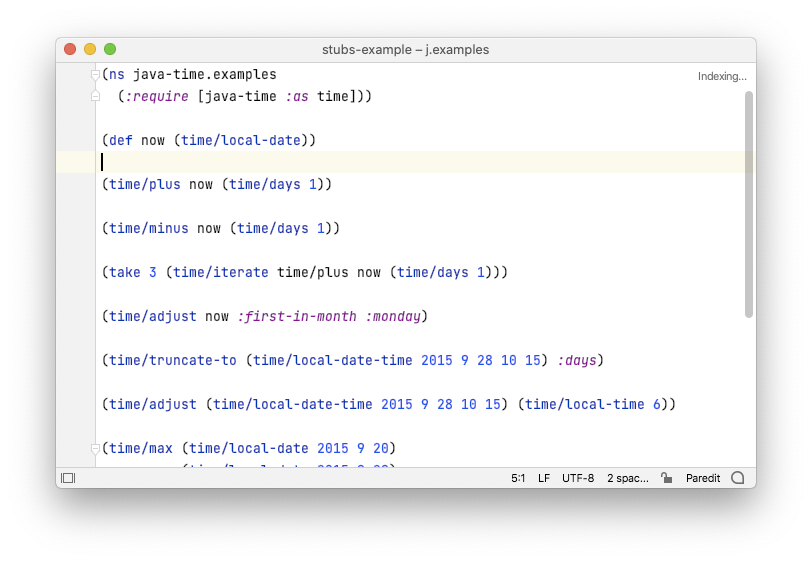Maximize the window with the green button
The width and height of the screenshot is (812, 562).
110,50
